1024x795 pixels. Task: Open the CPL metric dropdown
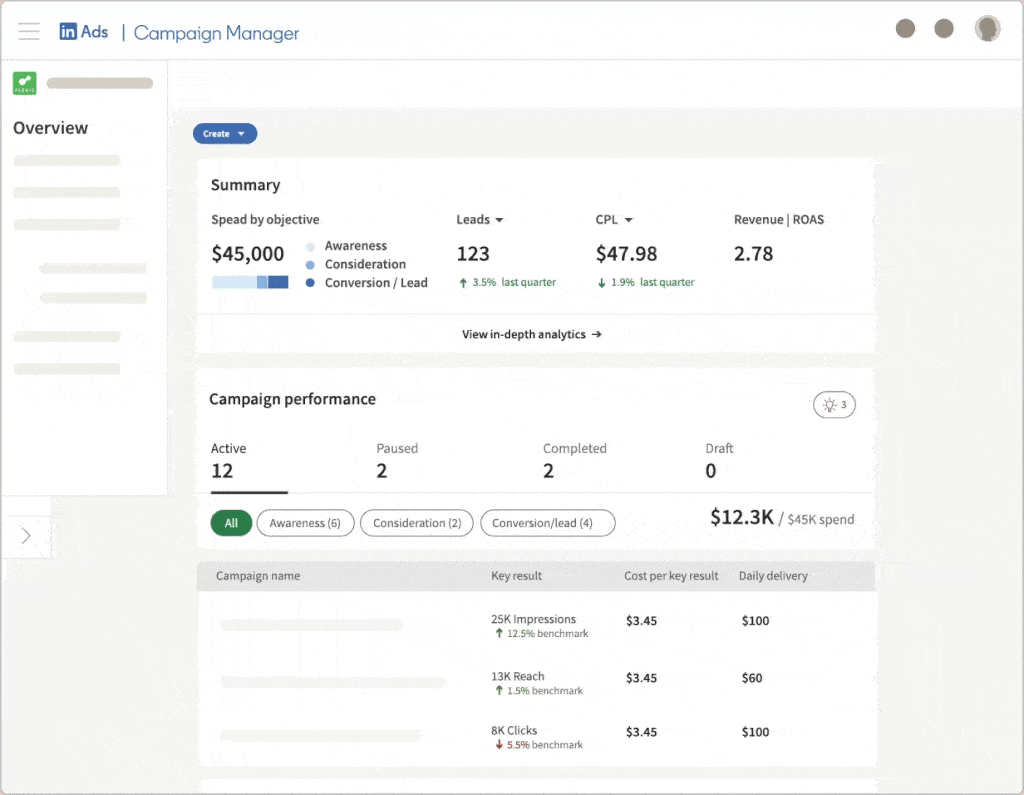point(614,219)
